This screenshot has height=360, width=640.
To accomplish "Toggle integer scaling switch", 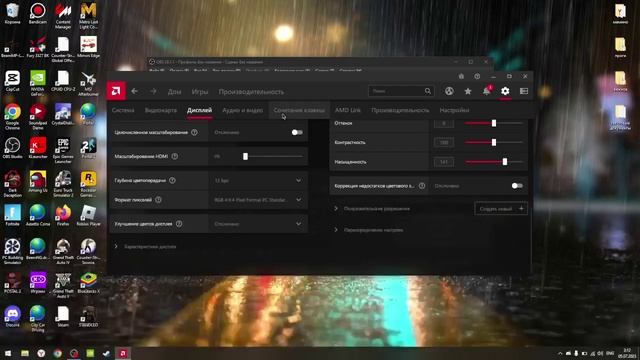I will coord(297,132).
